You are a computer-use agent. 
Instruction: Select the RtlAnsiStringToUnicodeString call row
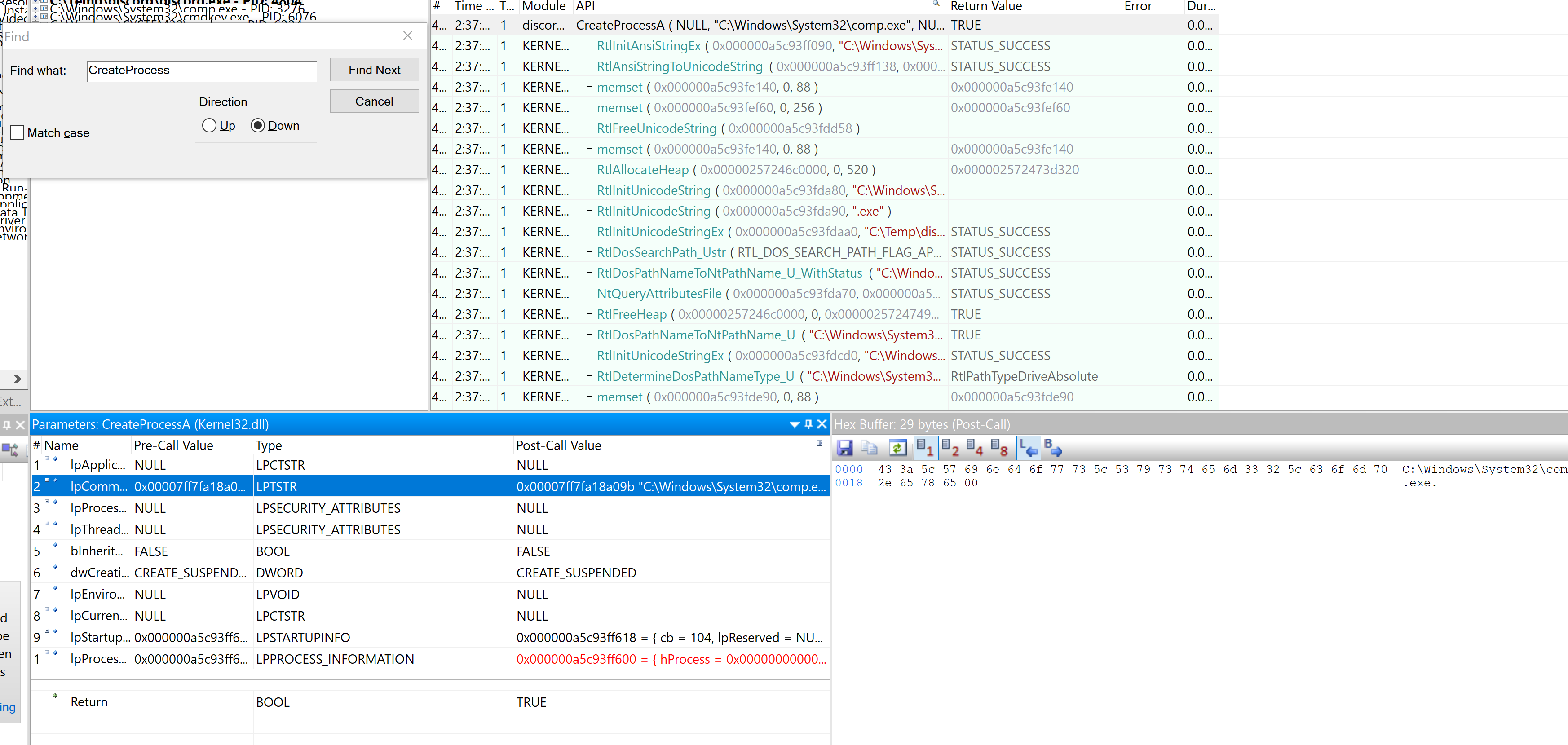[x=825, y=66]
